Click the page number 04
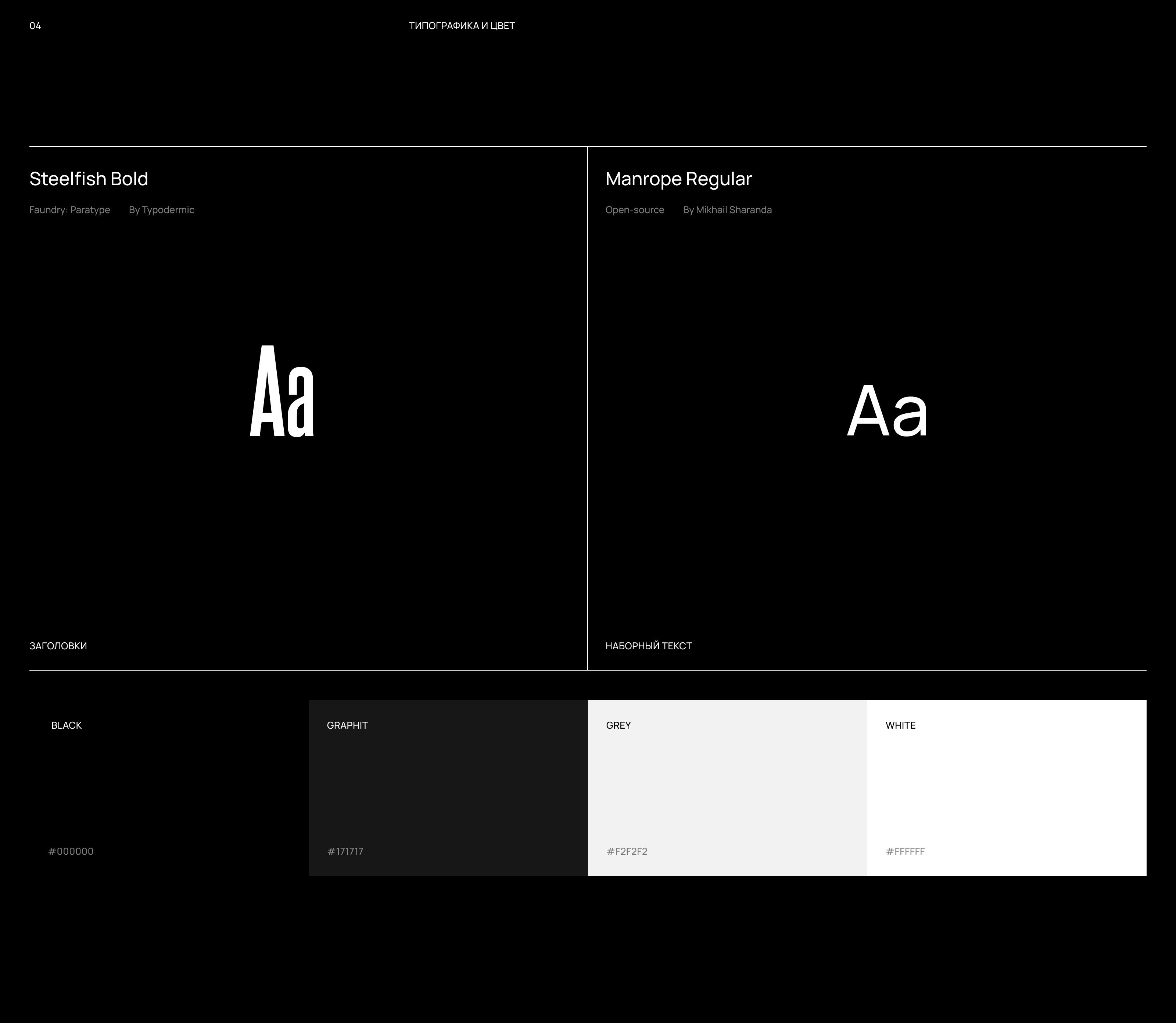The image size is (1176, 1023). point(35,26)
